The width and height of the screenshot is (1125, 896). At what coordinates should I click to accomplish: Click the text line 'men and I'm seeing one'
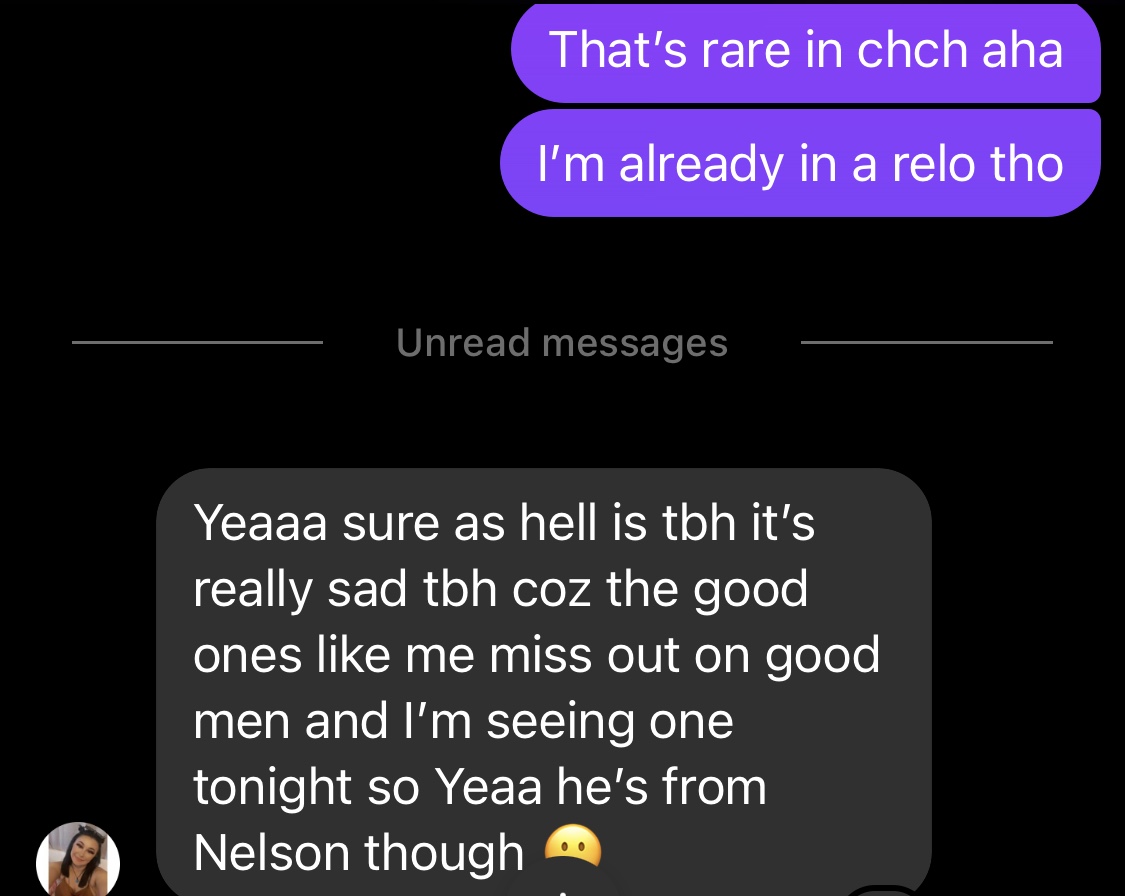click(x=463, y=721)
